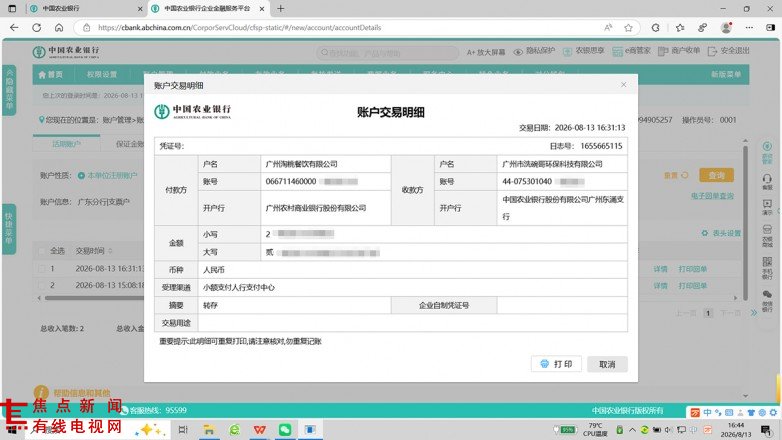Open browser settings ellipsis menu
Image resolution: width=782 pixels, height=440 pixels.
click(749, 27)
